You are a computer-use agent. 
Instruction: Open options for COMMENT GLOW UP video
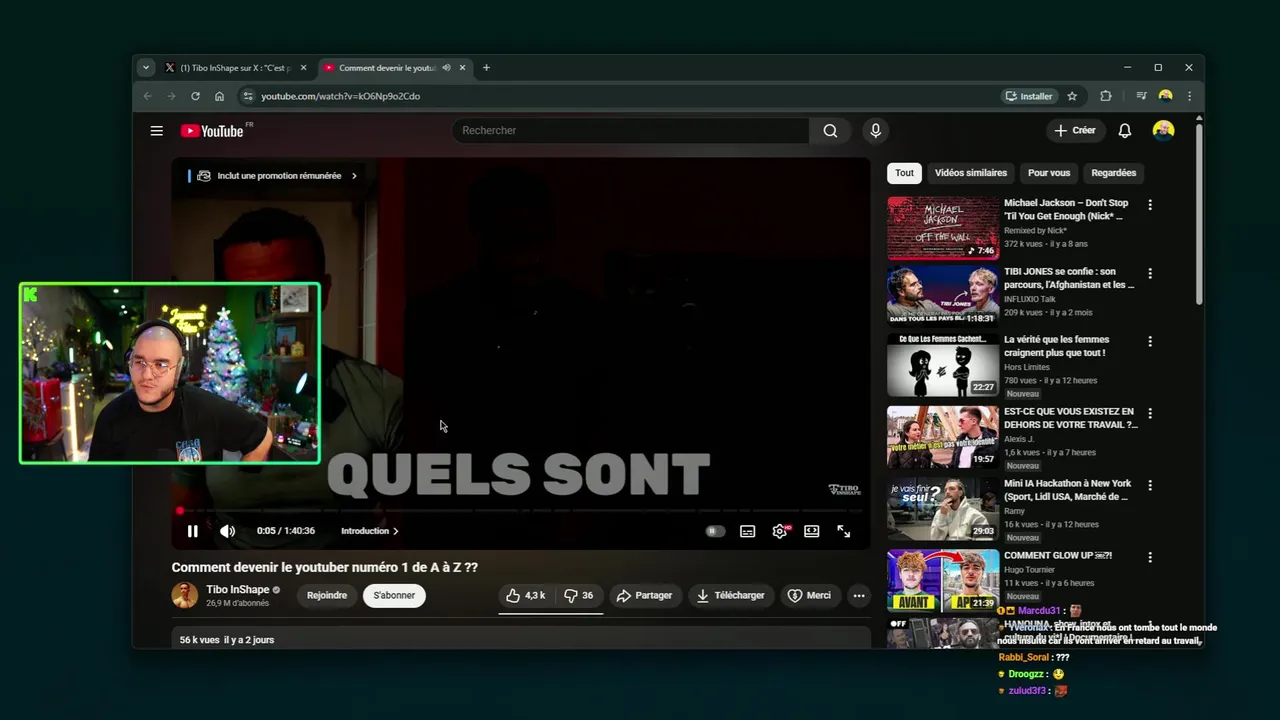(1150, 557)
